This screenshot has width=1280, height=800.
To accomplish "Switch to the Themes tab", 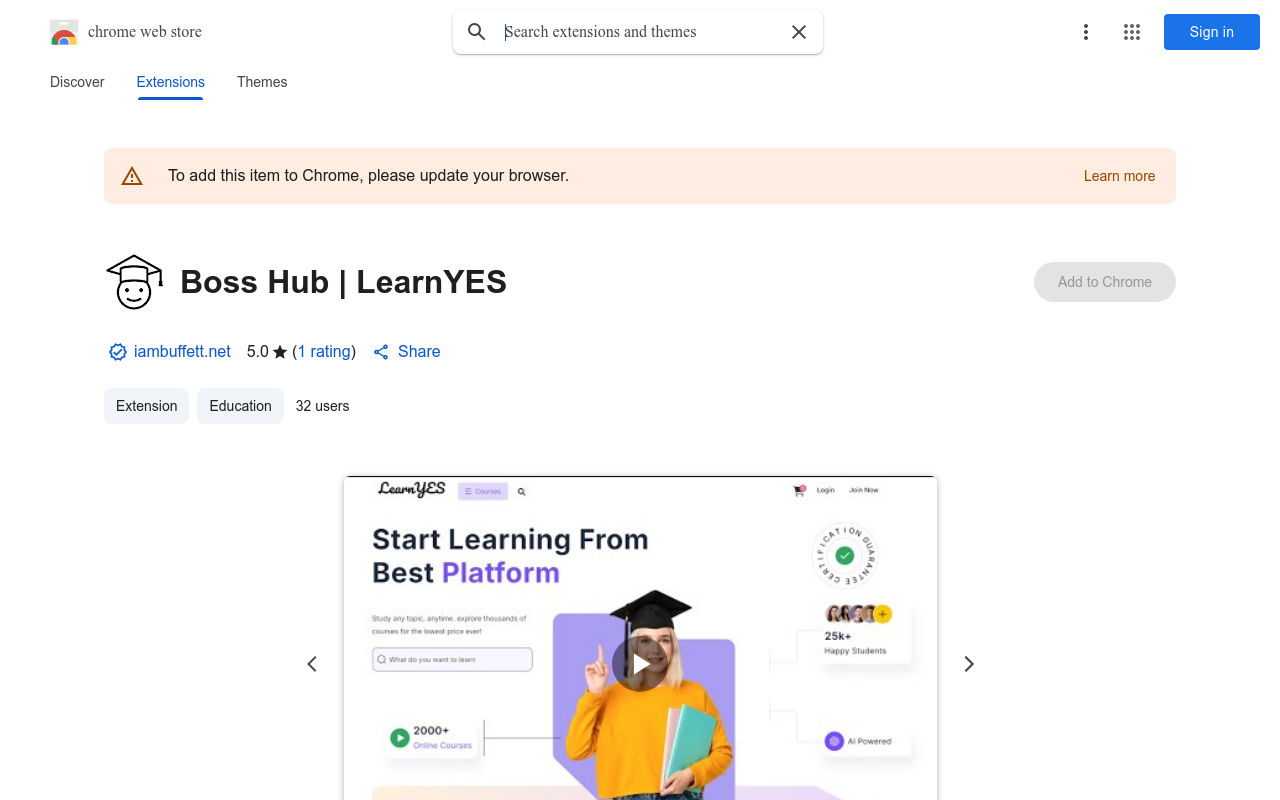I will click(262, 82).
